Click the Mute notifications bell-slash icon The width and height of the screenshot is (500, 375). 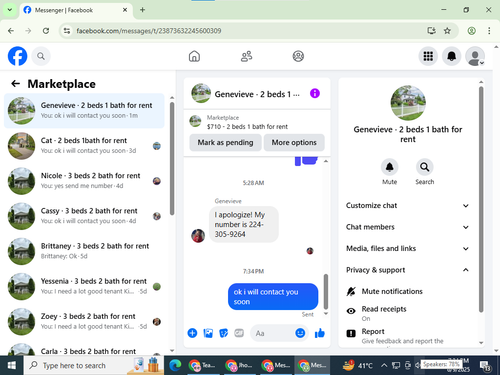pyautogui.click(x=351, y=291)
